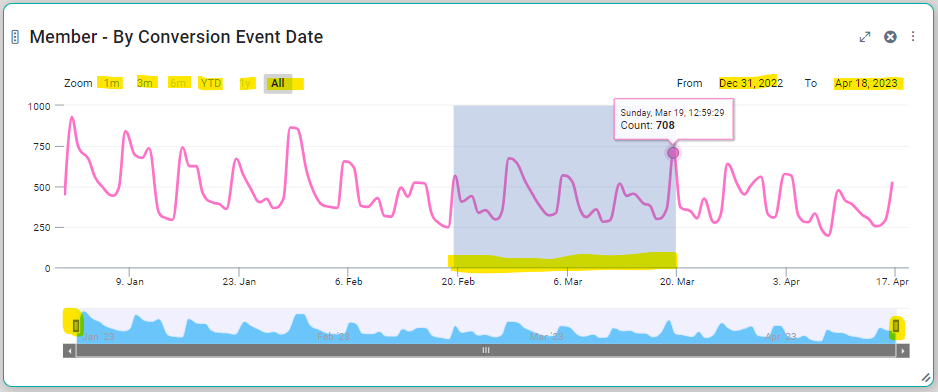
Task: Set zoom range to 3m
Action: (145, 83)
